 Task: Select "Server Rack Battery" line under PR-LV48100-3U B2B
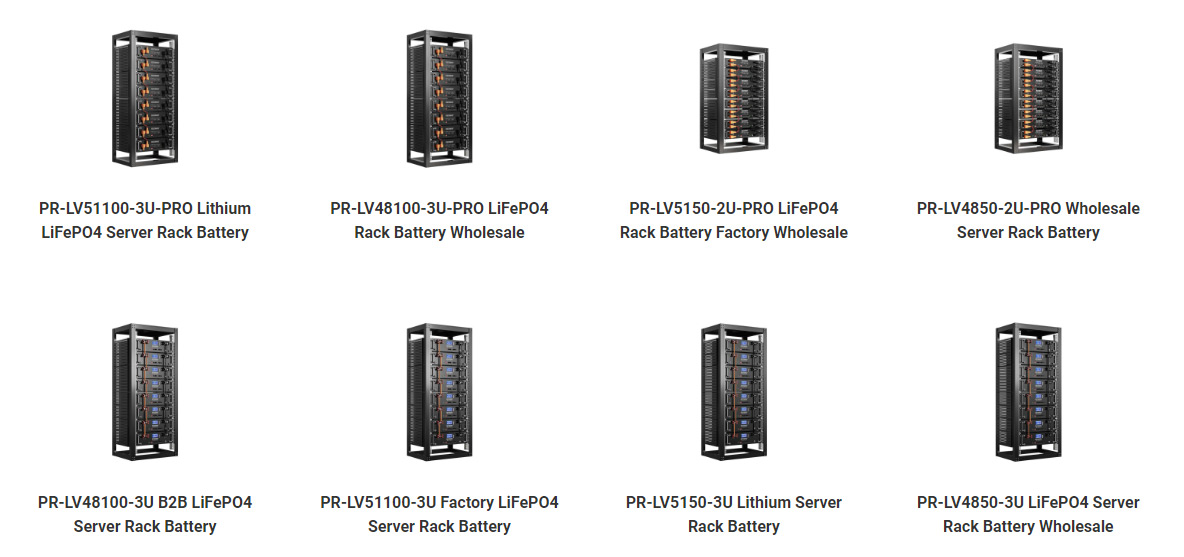pos(145,526)
